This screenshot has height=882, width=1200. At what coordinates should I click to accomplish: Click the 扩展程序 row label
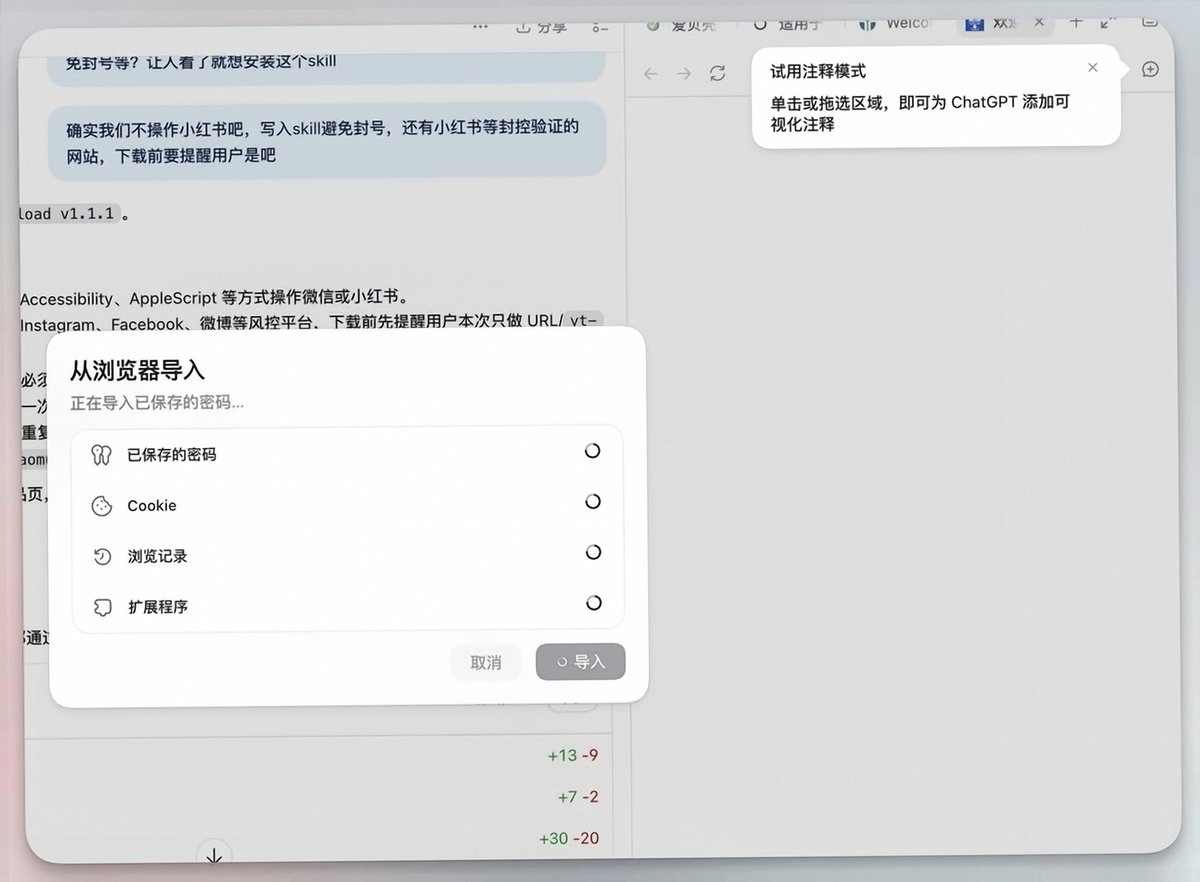click(157, 607)
